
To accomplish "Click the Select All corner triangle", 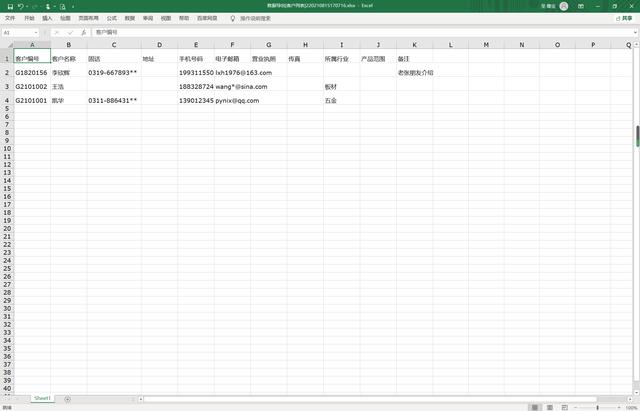I will tap(10, 45).
